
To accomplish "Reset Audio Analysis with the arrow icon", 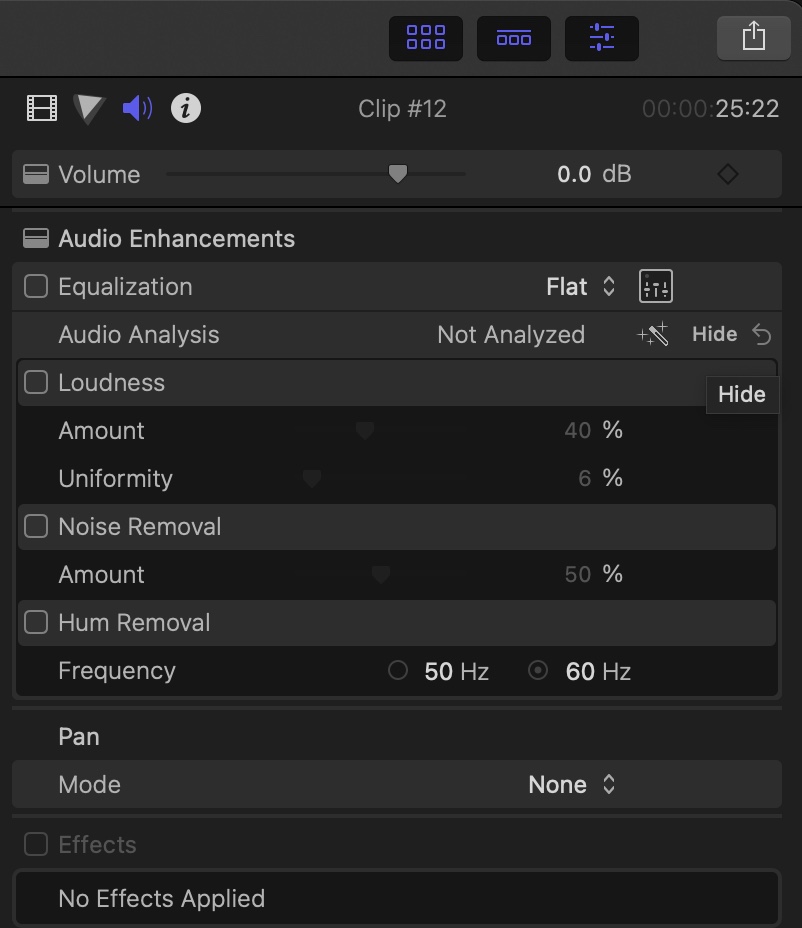I will click(x=762, y=335).
